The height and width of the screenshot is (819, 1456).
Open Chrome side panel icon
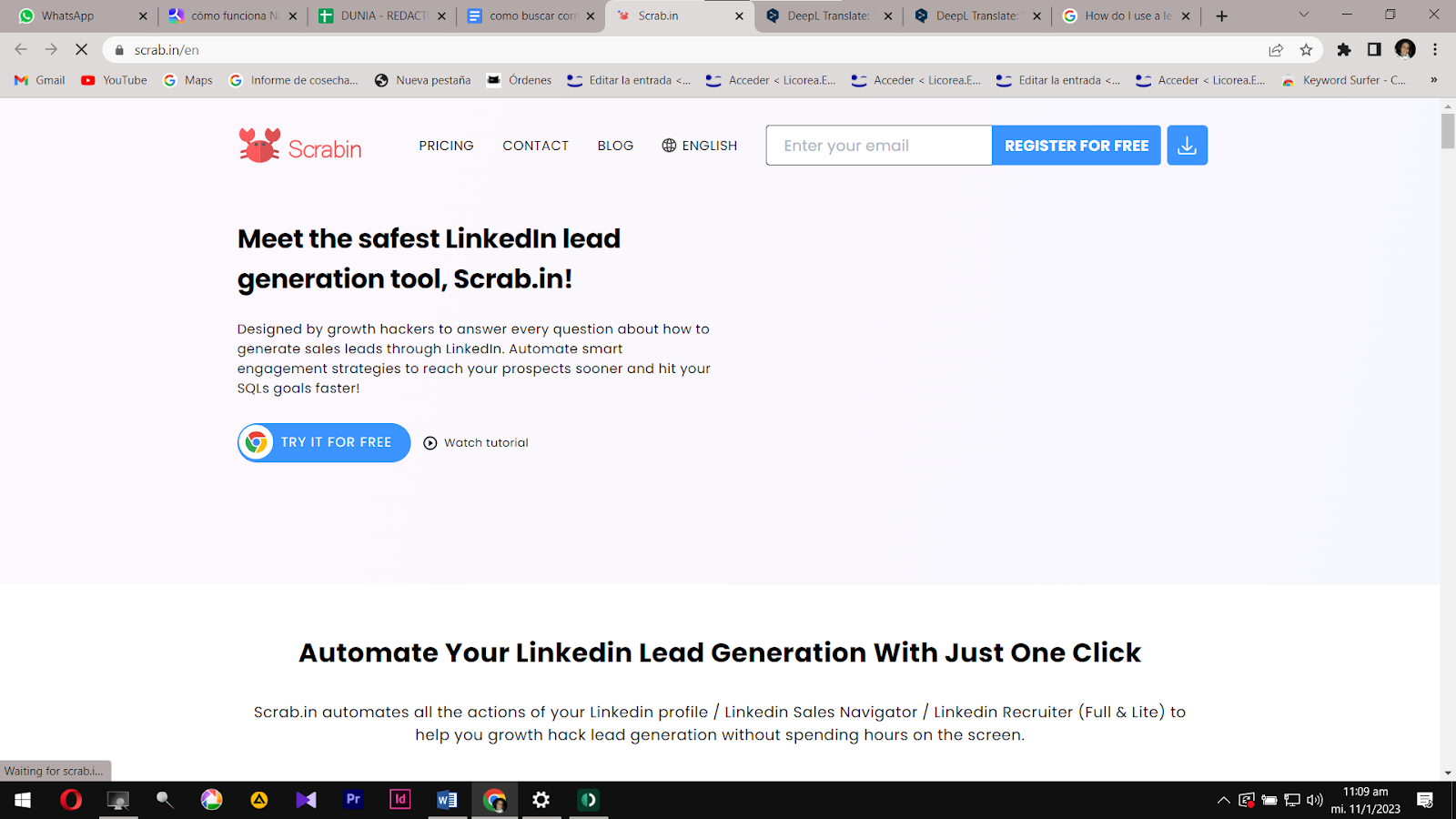(1374, 50)
